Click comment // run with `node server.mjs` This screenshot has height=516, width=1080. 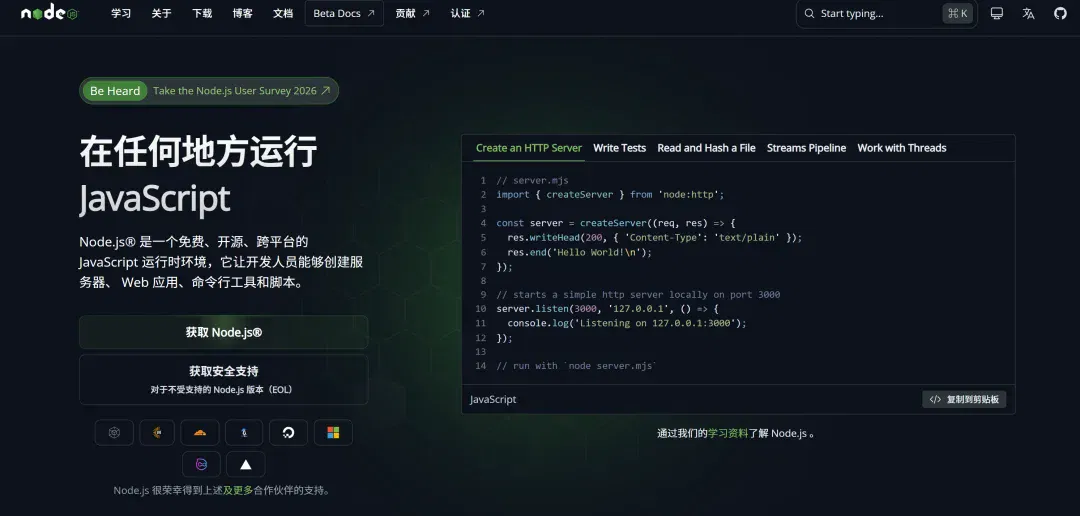(x=577, y=366)
